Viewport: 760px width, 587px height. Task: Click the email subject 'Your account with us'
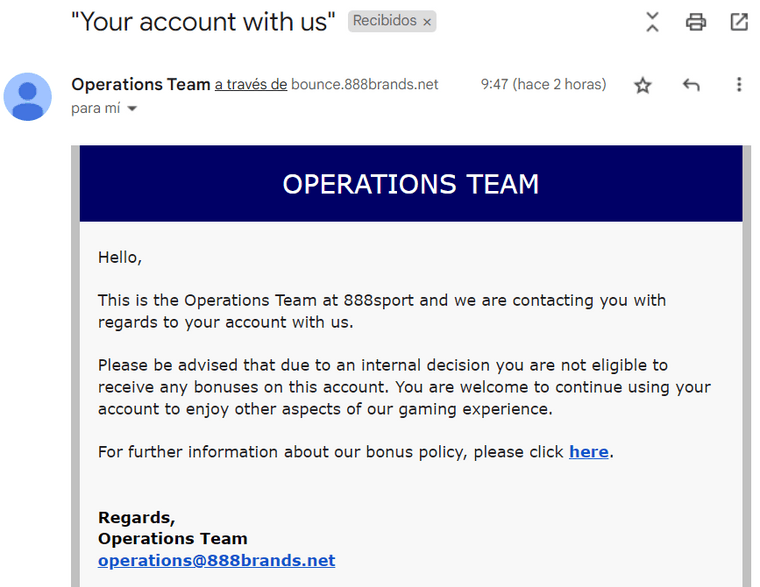[x=203, y=22]
